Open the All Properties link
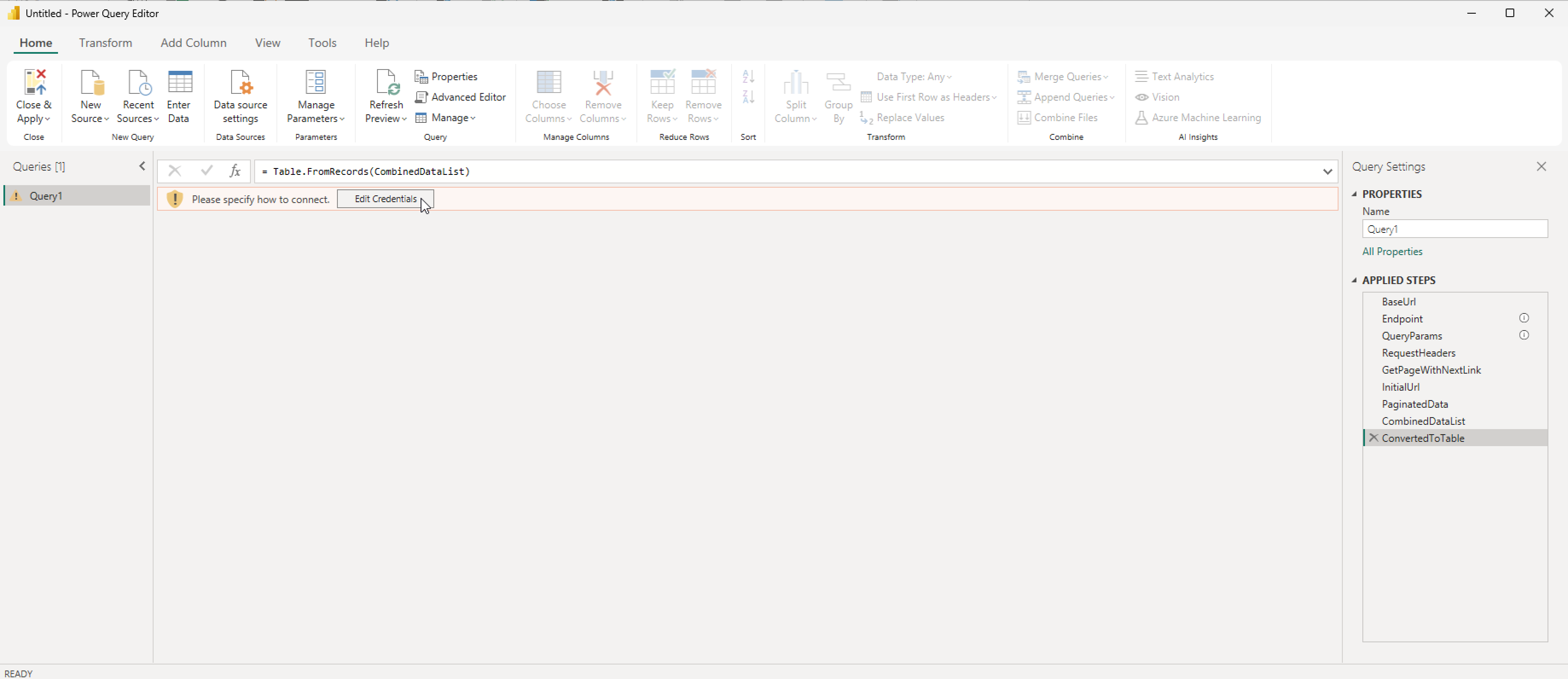This screenshot has width=1568, height=679. coord(1392,251)
